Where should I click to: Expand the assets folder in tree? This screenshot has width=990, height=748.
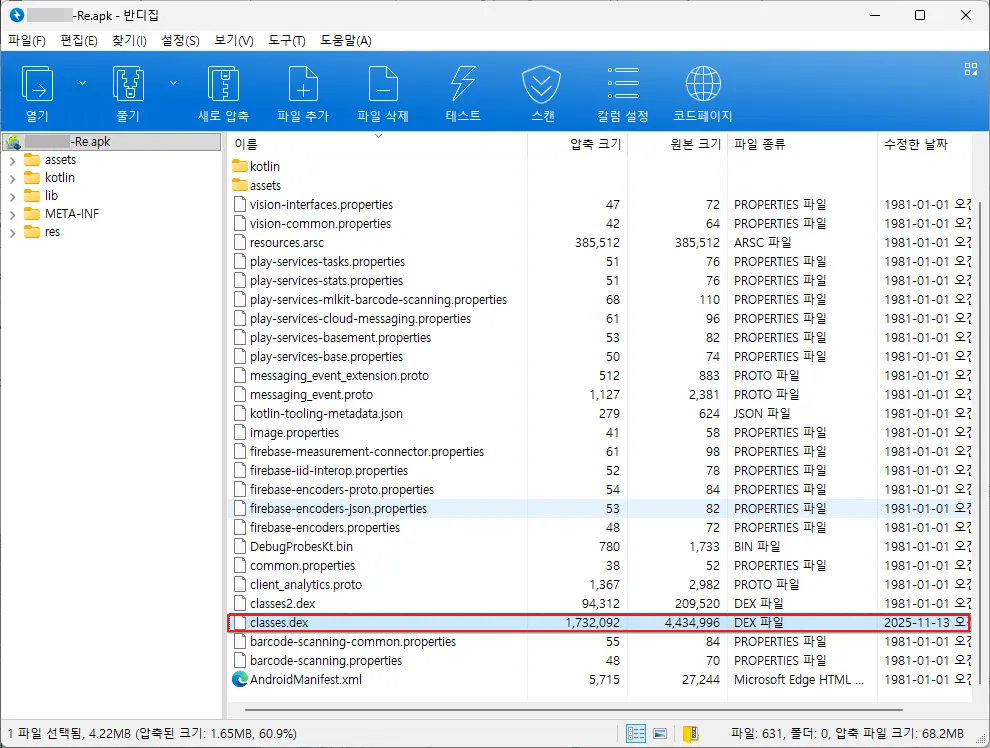(13, 161)
